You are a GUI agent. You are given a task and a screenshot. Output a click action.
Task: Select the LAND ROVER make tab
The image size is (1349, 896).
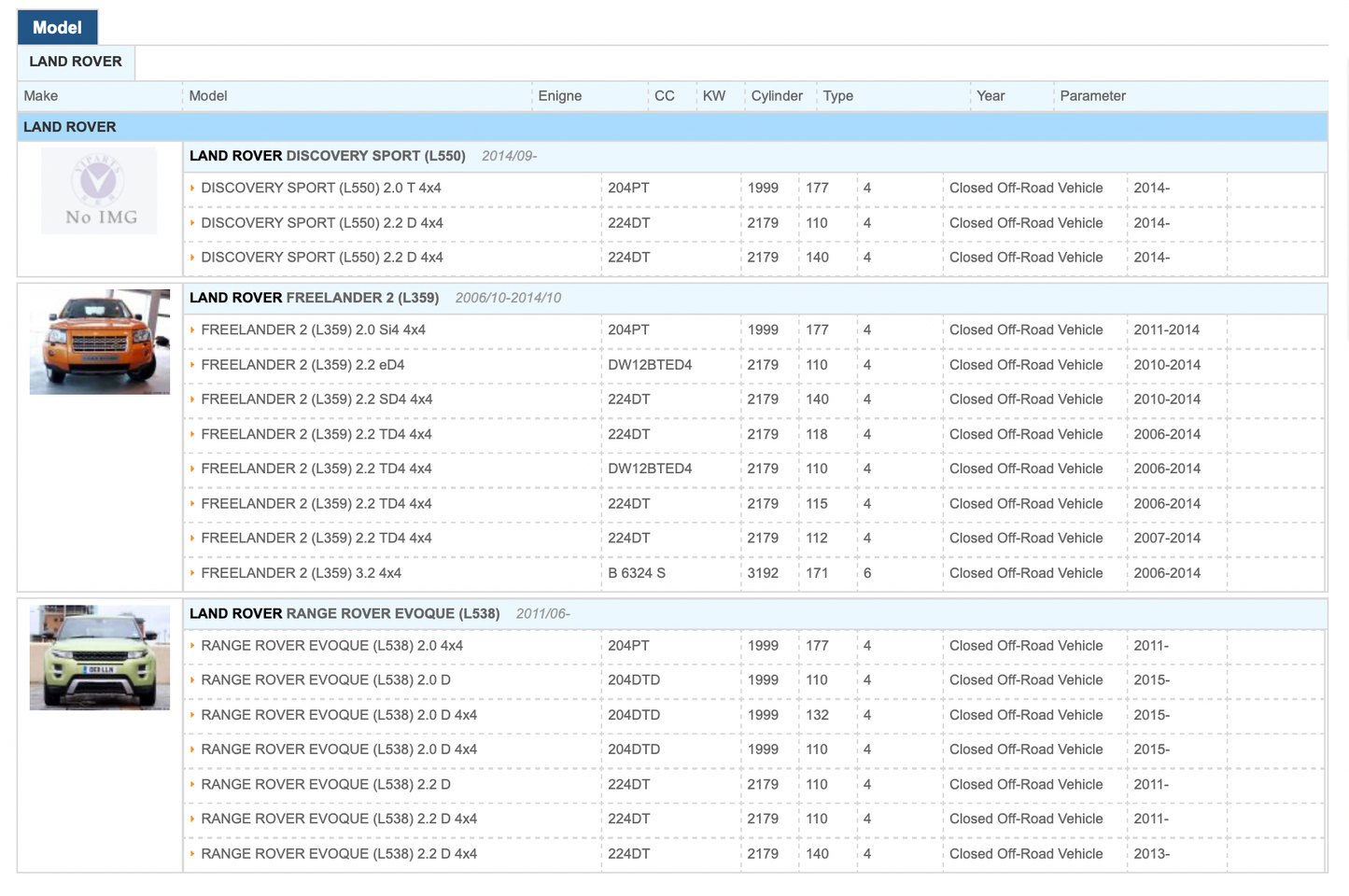pos(76,62)
